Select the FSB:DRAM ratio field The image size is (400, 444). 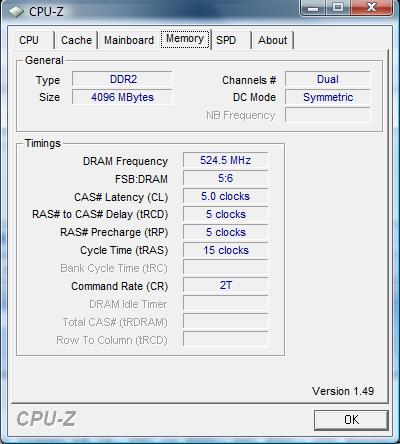tap(226, 178)
